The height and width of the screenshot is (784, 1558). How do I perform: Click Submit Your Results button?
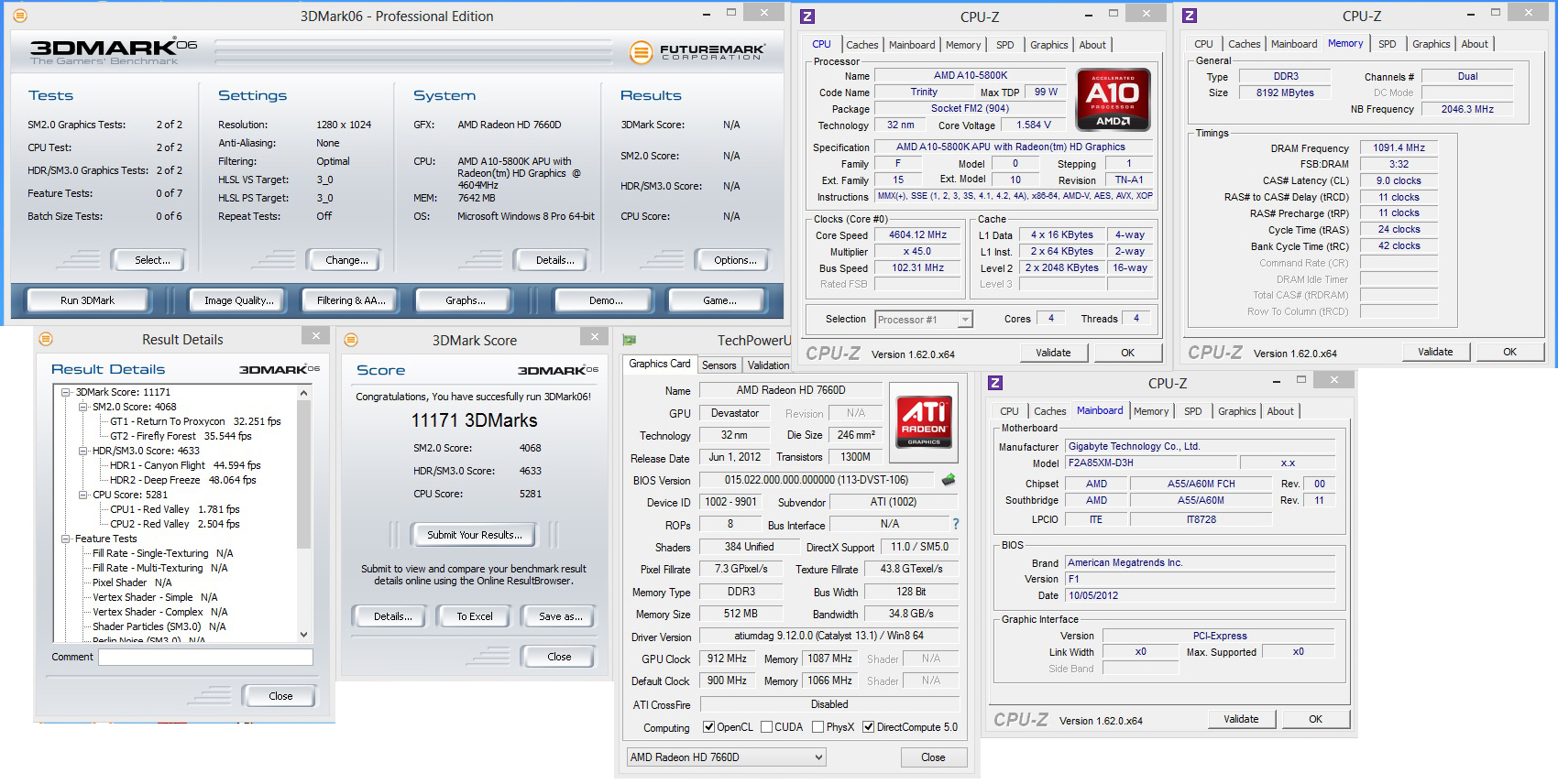pyautogui.click(x=475, y=535)
